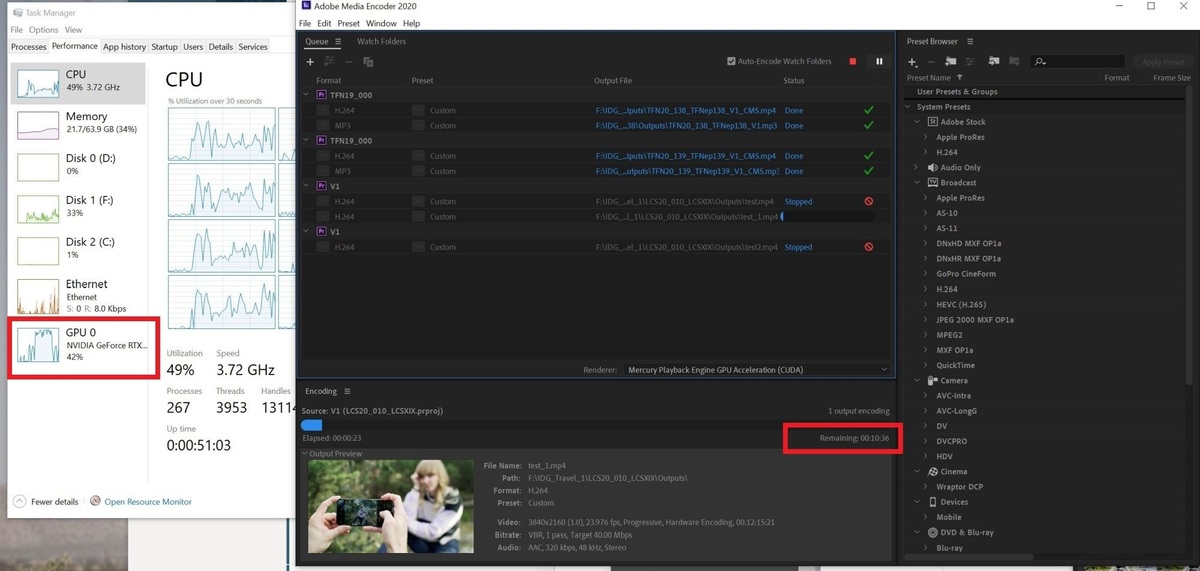Expand the Audio Only preset group
Screen dimensions: 1200x571
917,168
